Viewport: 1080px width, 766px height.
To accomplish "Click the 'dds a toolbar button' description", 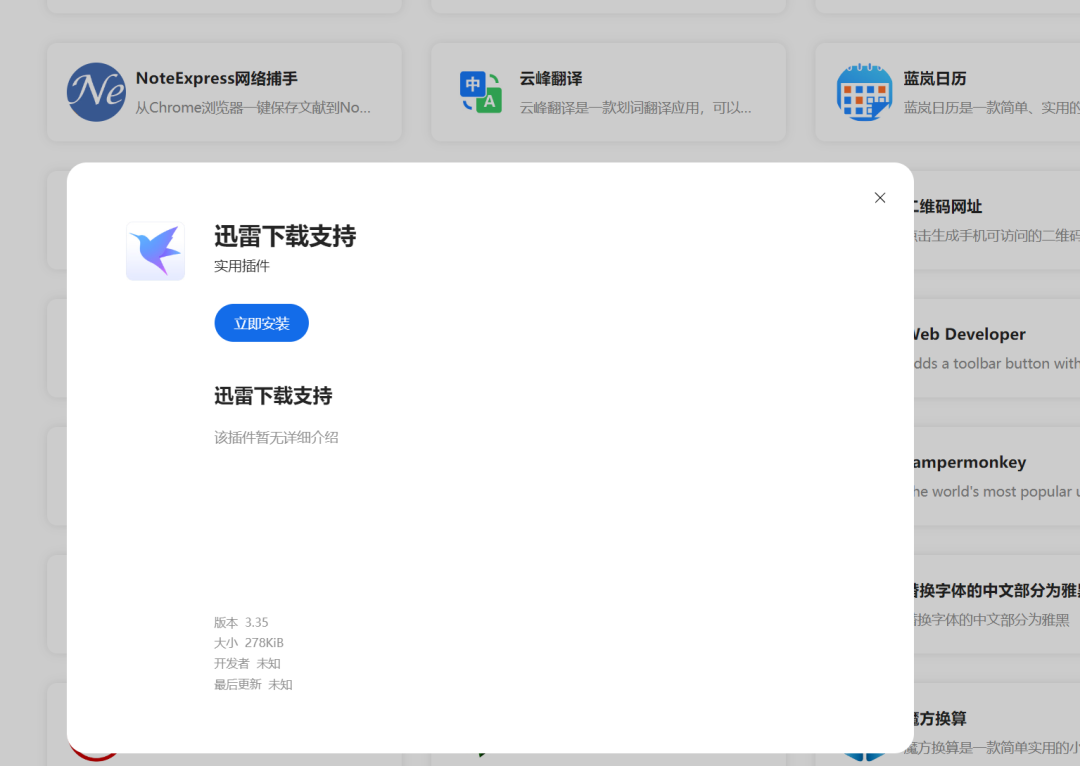I will coord(997,363).
